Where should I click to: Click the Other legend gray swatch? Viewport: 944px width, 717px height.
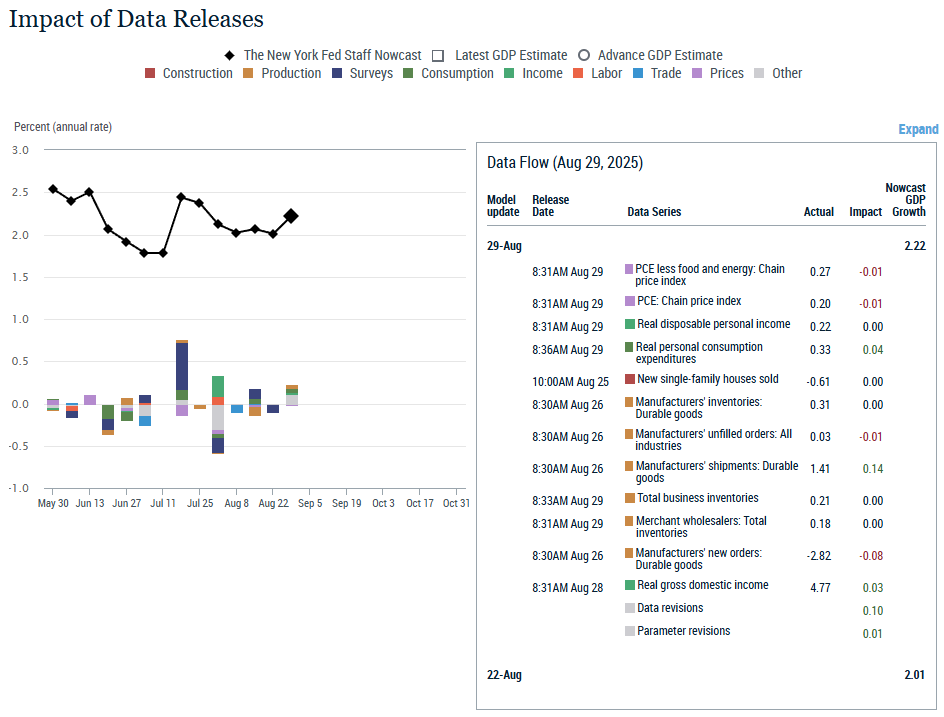[x=760, y=73]
